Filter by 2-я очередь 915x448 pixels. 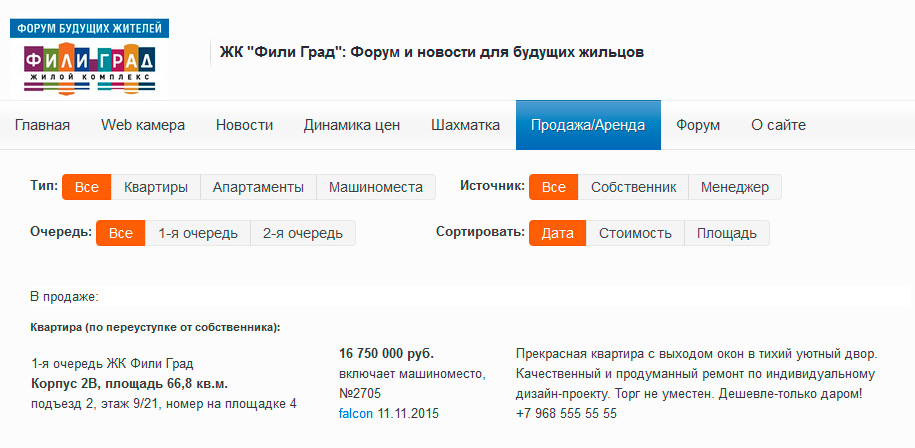(x=302, y=233)
